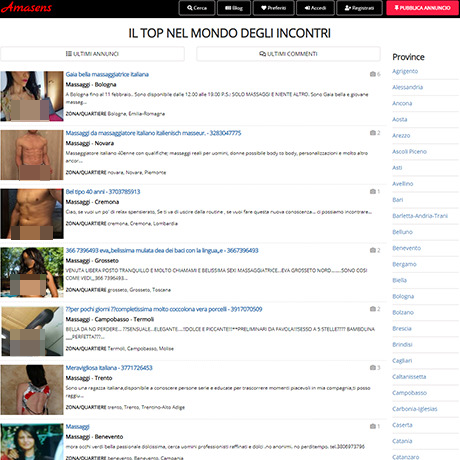Click the Pubblica Annuncio button
Image resolution: width=460 pixels, height=460 pixels.
click(422, 8)
